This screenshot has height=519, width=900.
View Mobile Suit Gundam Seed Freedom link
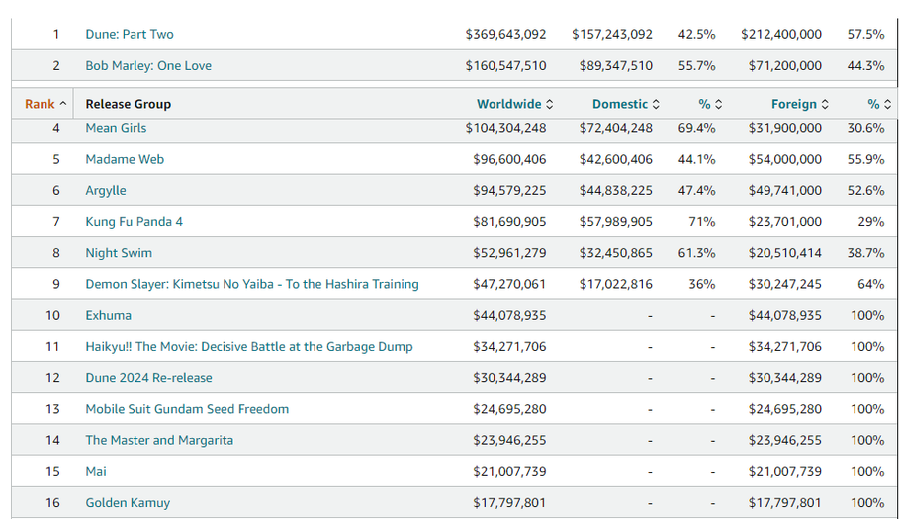coord(187,409)
